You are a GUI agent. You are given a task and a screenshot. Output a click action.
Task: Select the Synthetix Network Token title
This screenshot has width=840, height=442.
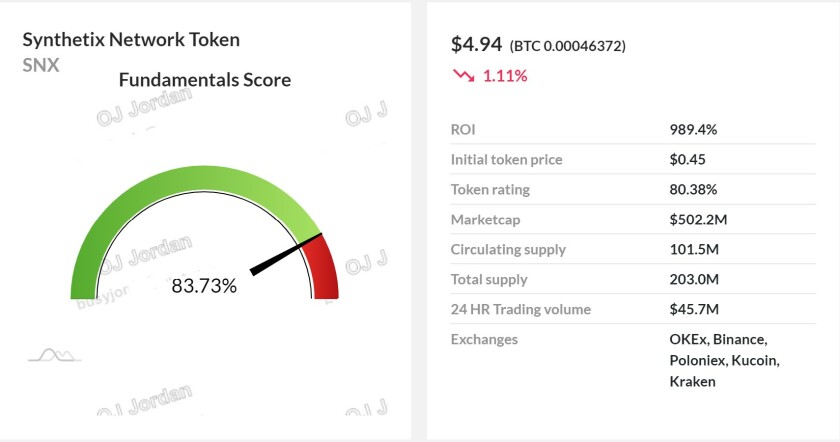pos(131,40)
